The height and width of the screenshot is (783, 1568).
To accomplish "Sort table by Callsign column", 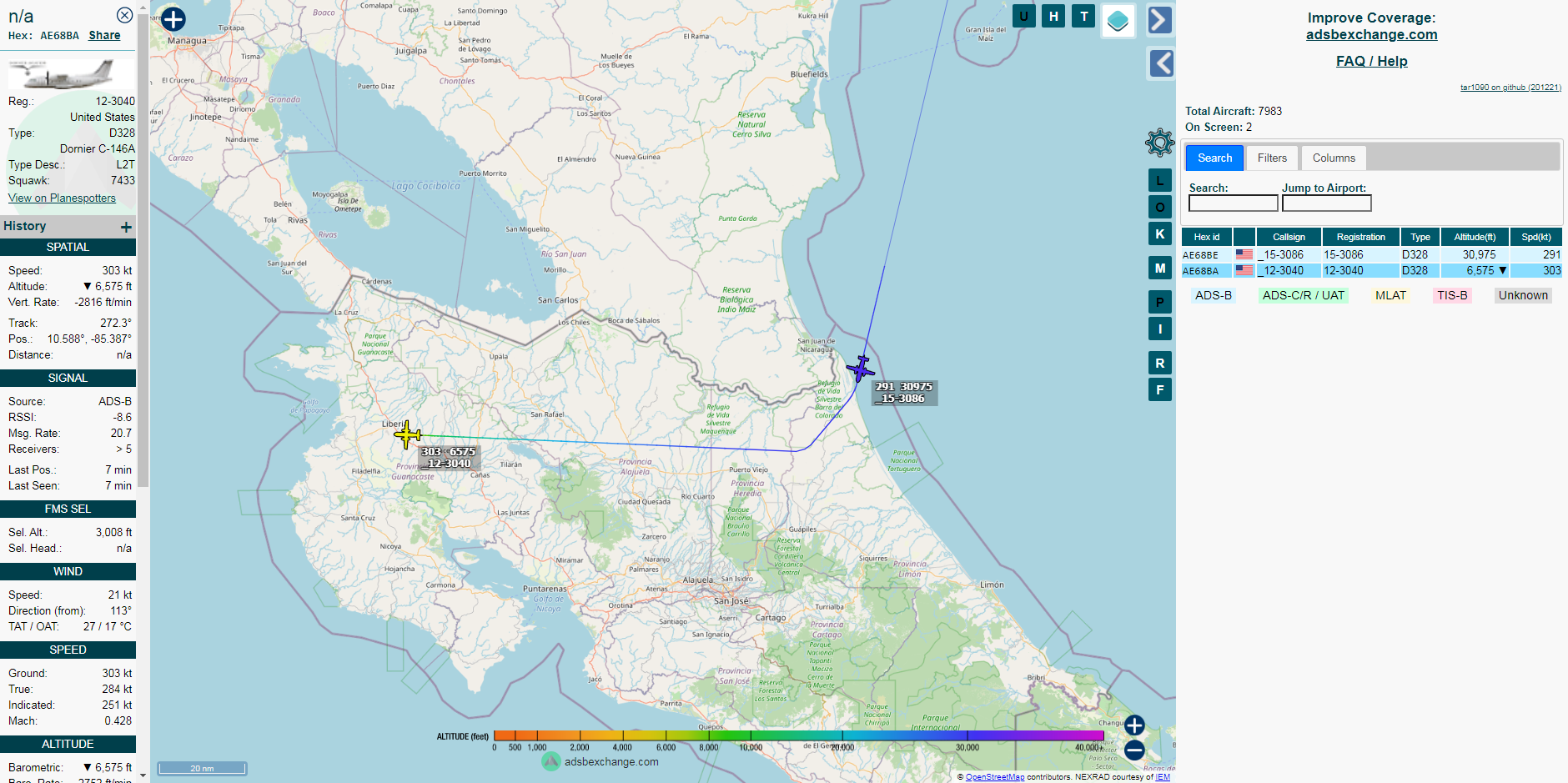I will click(x=1289, y=237).
